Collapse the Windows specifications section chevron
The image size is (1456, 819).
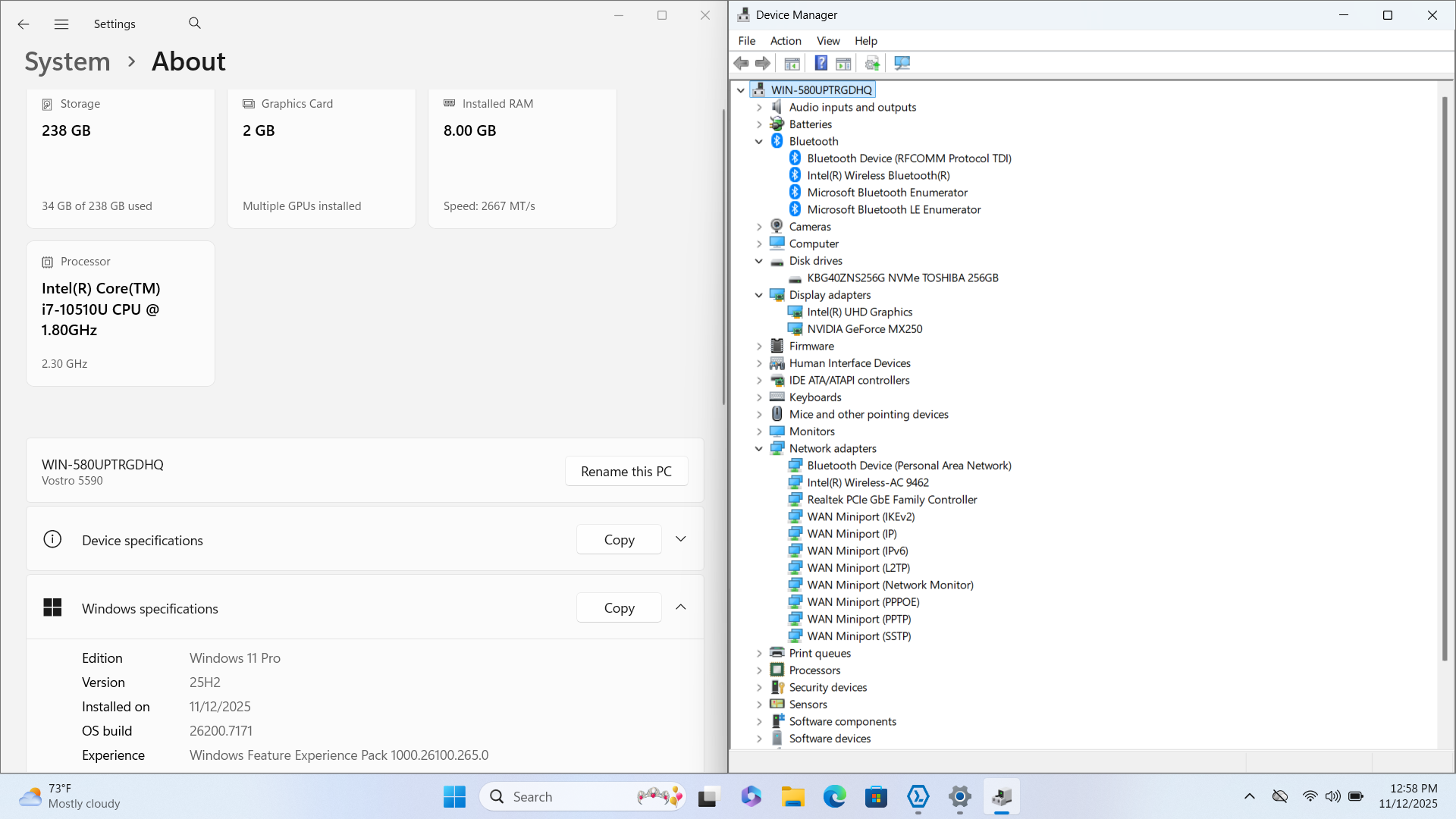680,607
